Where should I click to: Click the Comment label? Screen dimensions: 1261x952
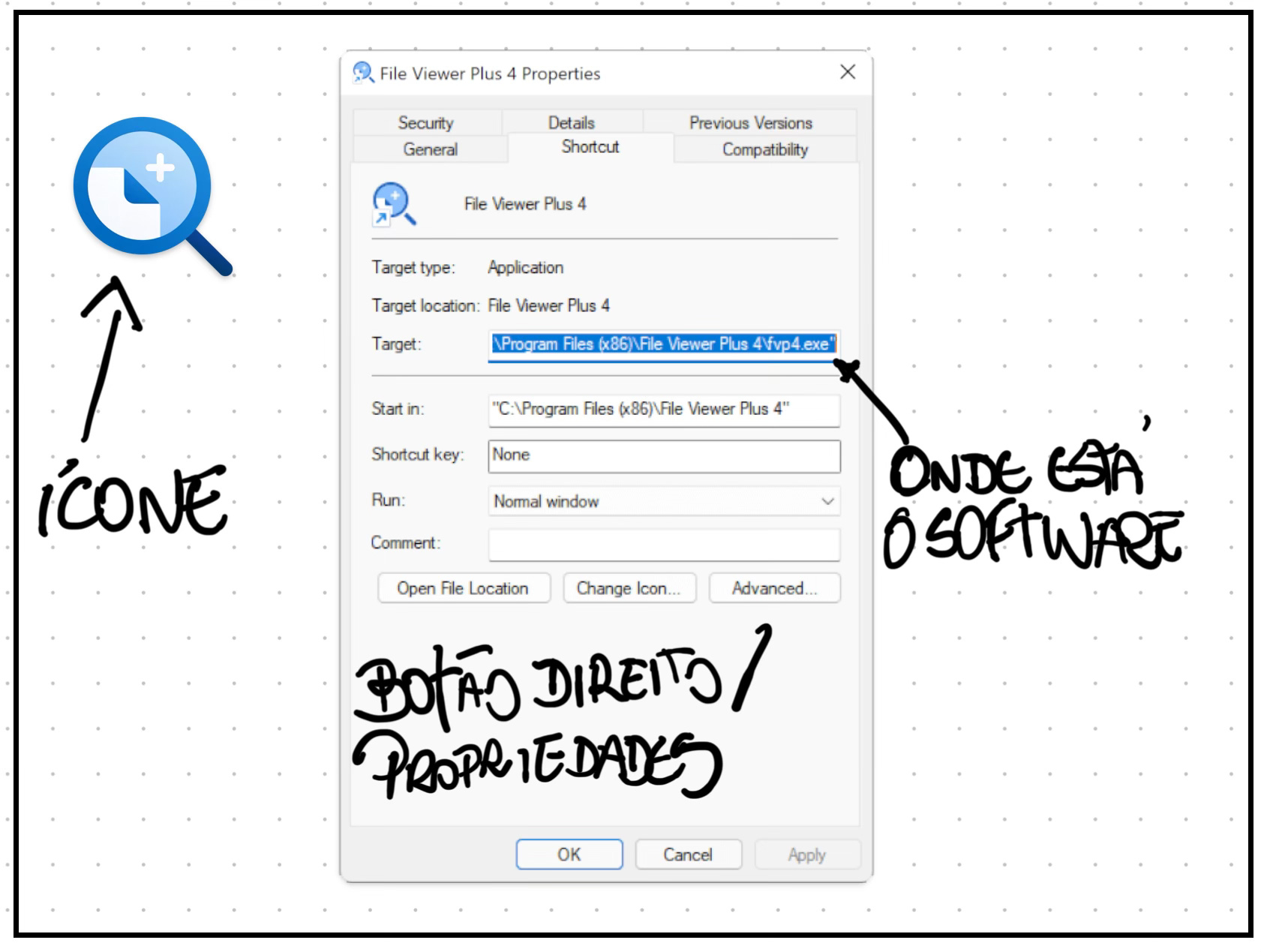406,542
